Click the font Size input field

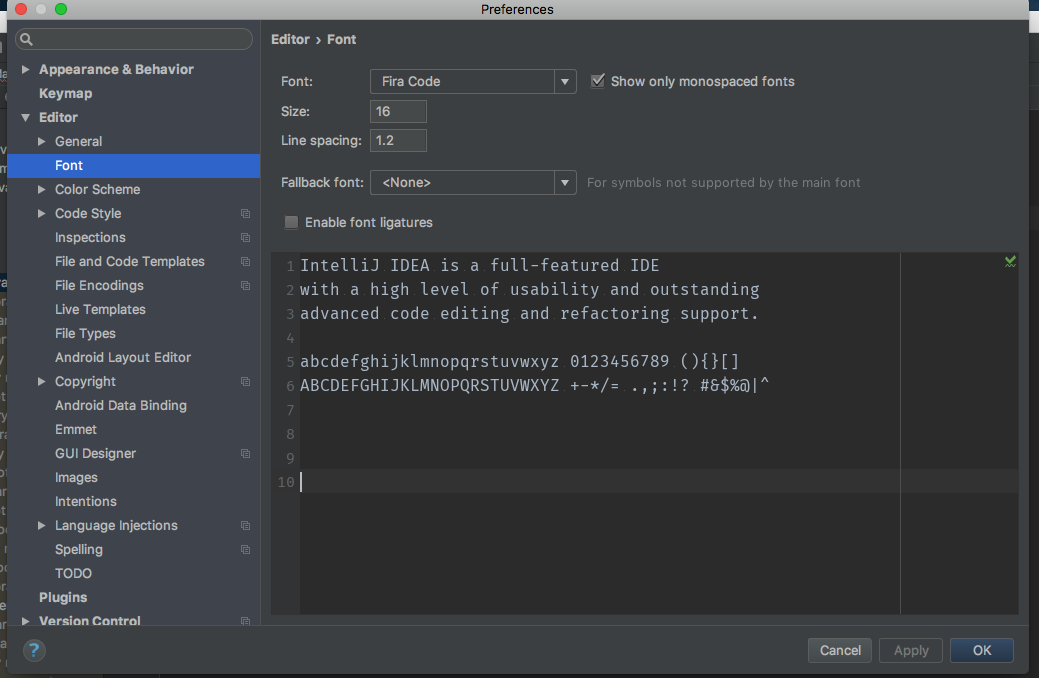(398, 111)
